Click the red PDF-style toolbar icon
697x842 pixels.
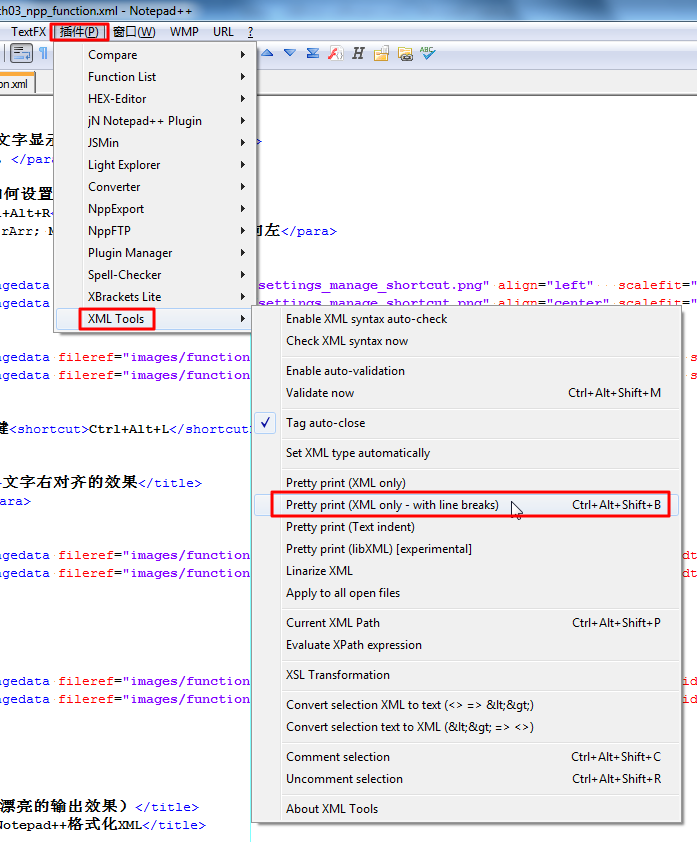coord(336,53)
